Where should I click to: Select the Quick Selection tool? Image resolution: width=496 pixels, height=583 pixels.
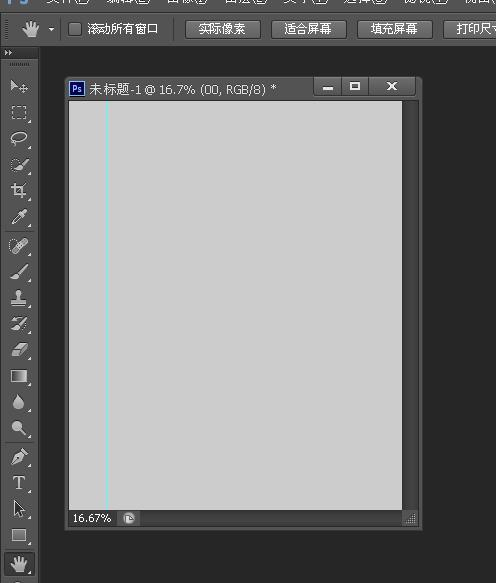click(x=19, y=164)
